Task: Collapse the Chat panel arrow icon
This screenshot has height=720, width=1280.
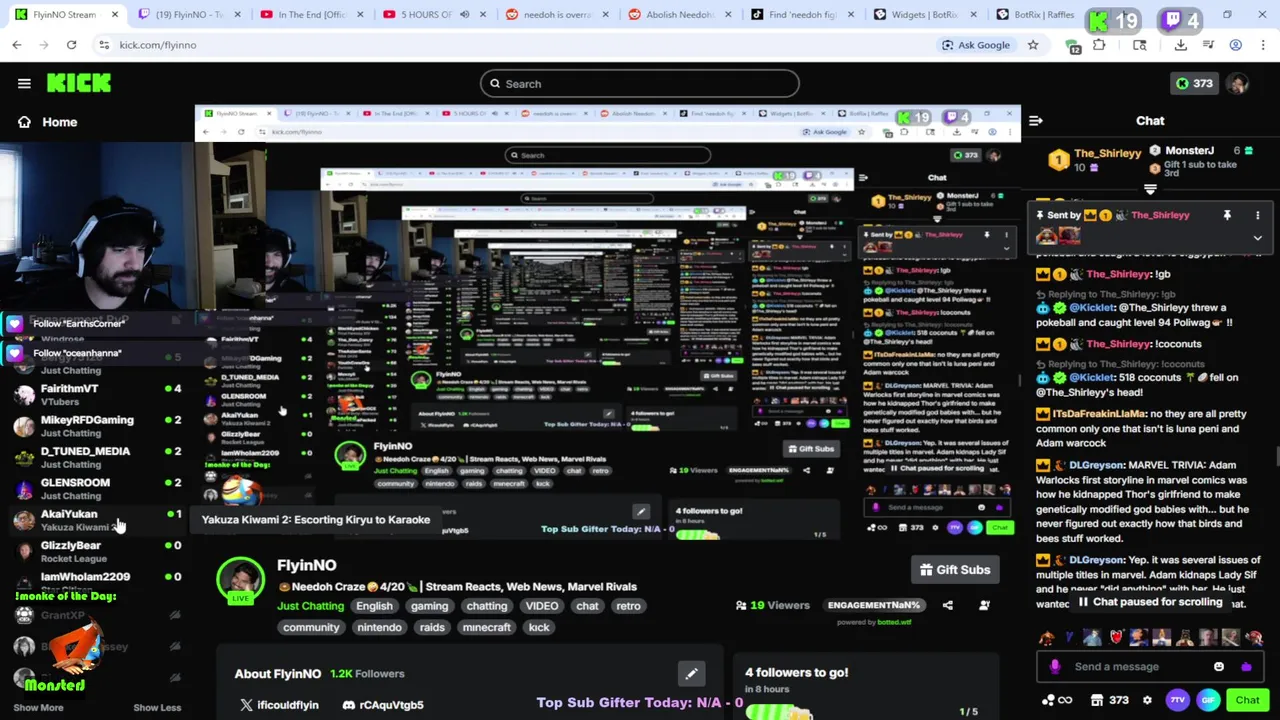Action: click(x=1036, y=121)
